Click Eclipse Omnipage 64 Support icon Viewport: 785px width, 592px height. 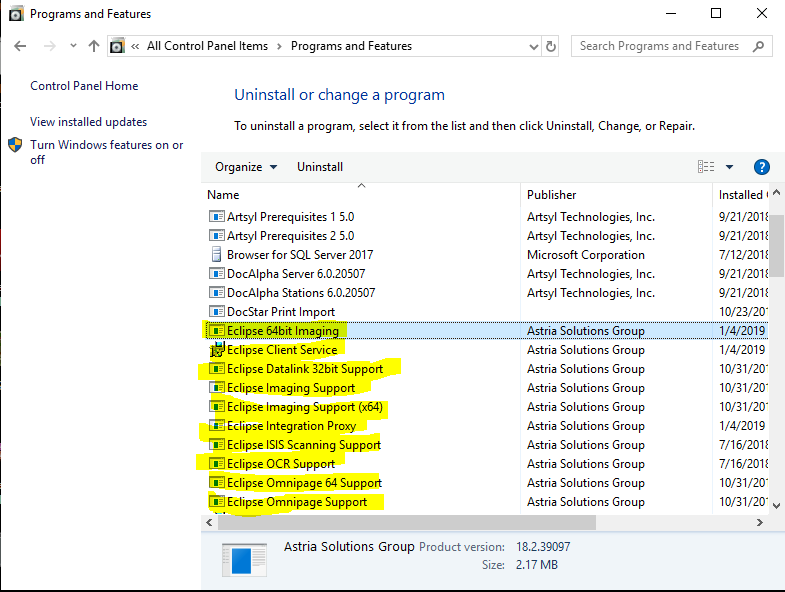click(216, 483)
